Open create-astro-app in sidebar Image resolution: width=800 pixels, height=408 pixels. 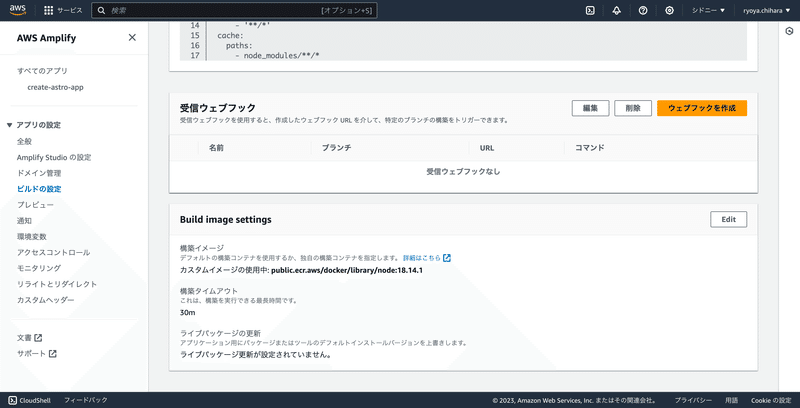tap(55, 87)
